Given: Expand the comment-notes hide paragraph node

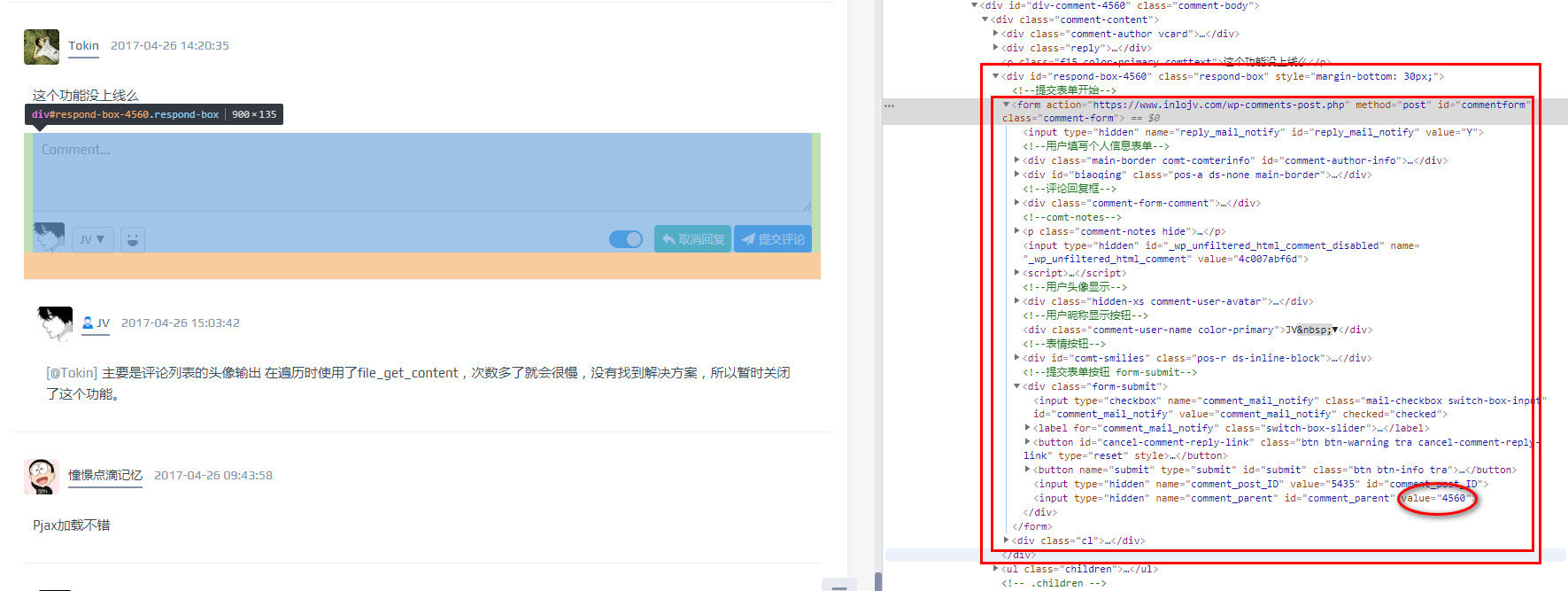Looking at the screenshot, I should click(x=1017, y=231).
